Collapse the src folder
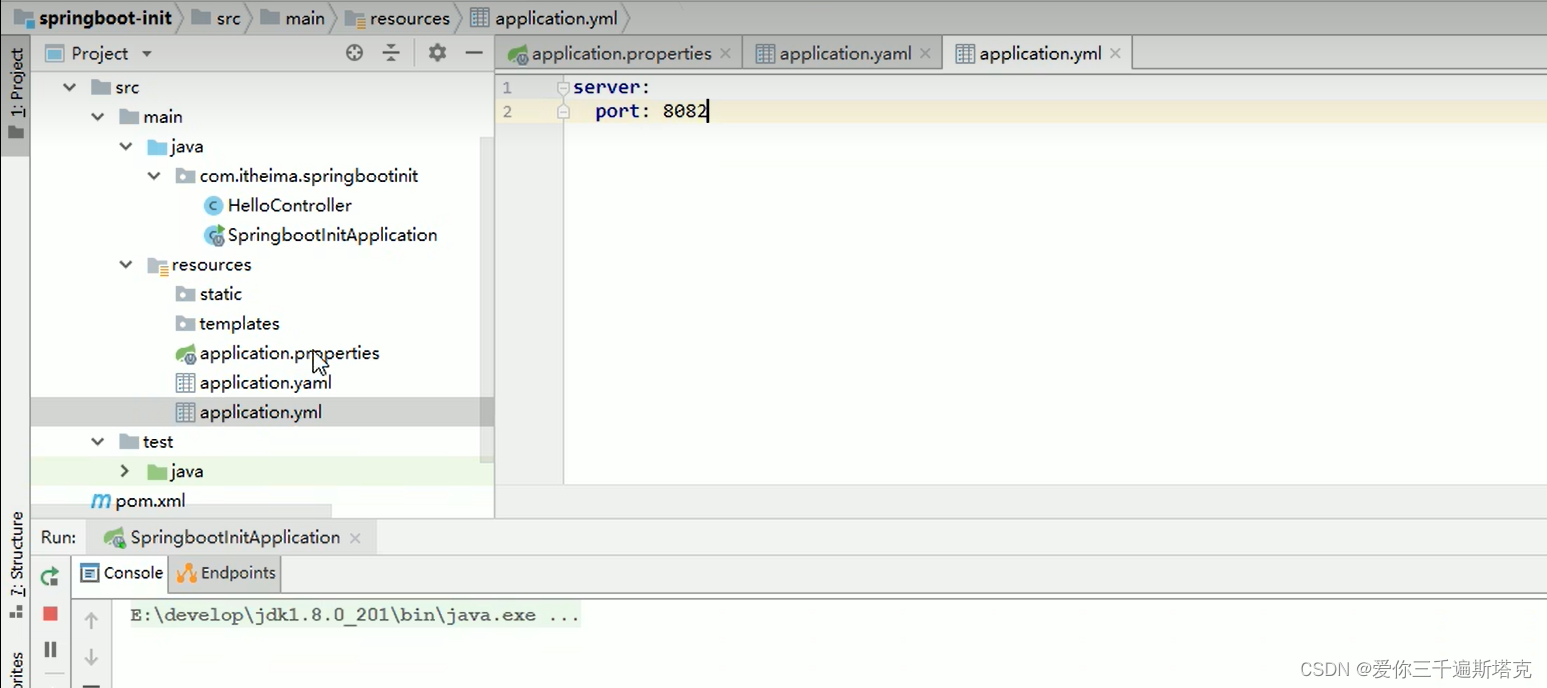Image resolution: width=1547 pixels, height=688 pixels. [x=69, y=88]
